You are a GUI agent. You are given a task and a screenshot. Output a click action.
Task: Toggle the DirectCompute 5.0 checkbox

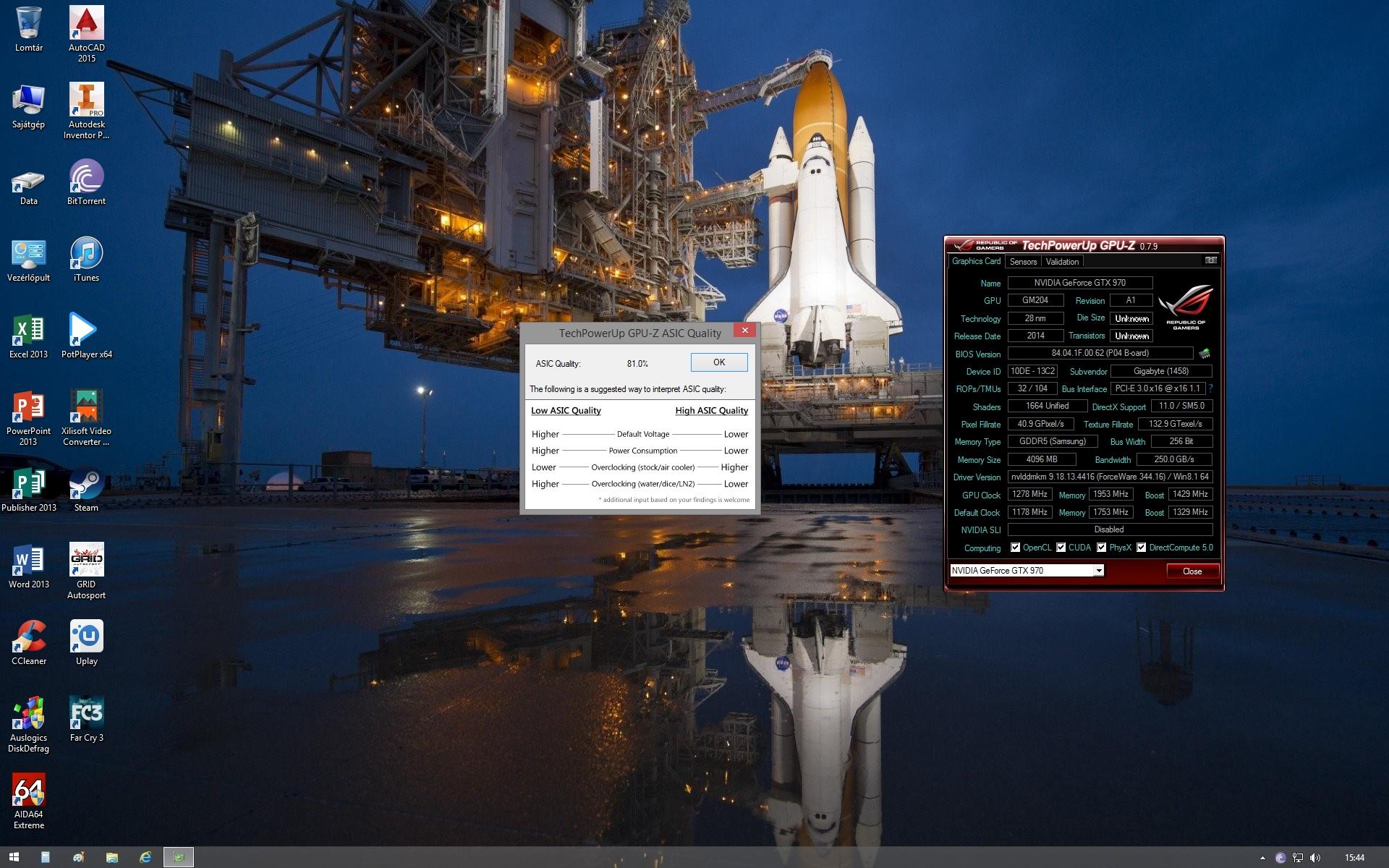coord(1141,548)
